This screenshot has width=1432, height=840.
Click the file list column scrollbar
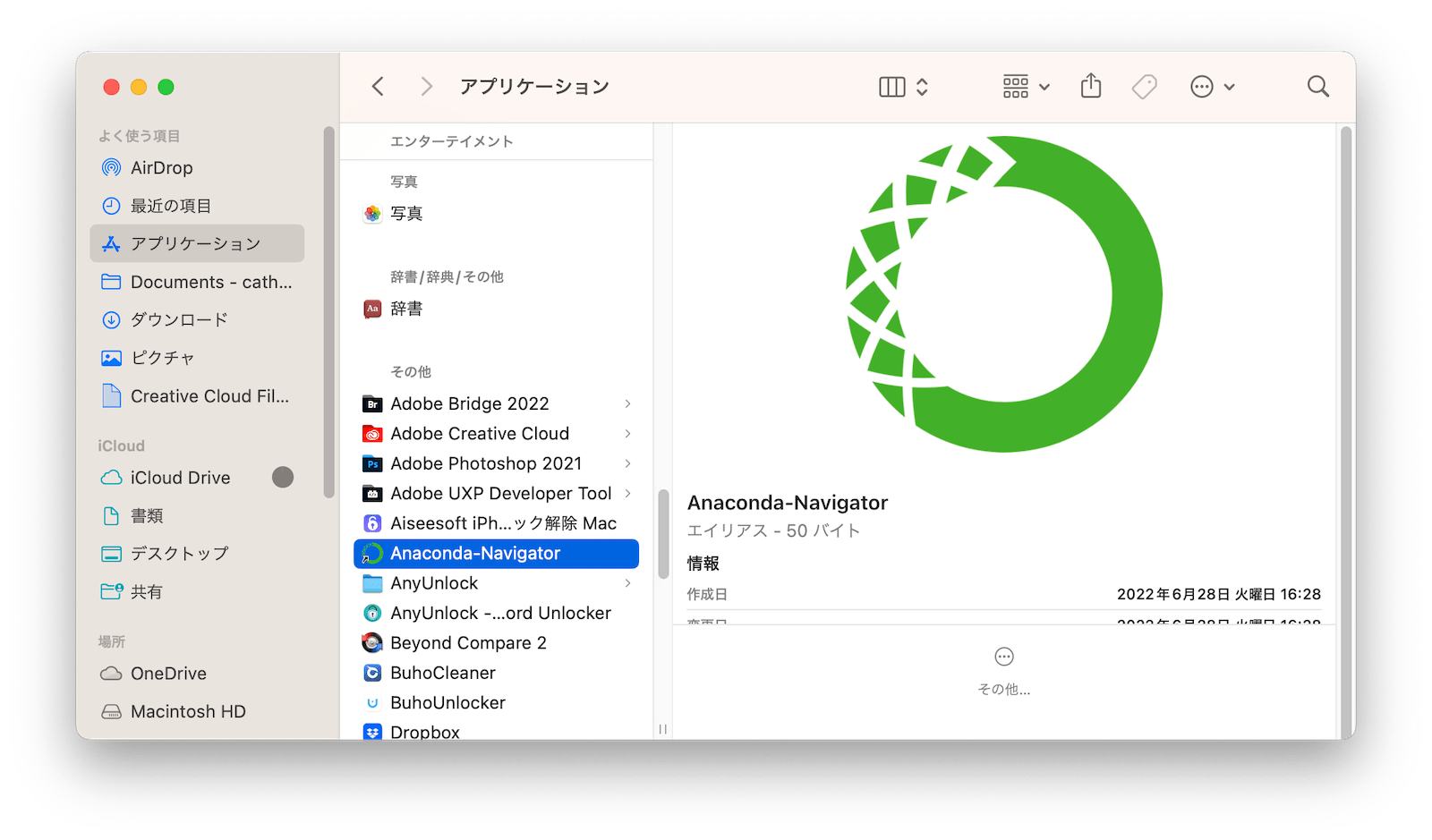[663, 534]
